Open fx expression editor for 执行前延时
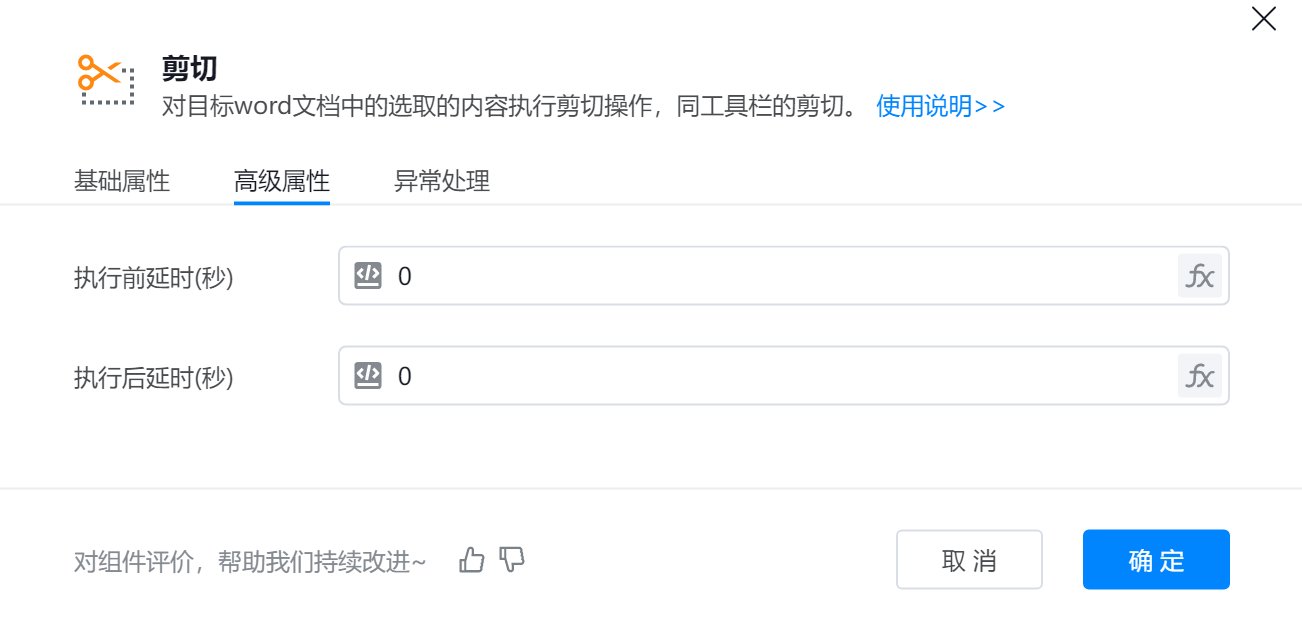Image resolution: width=1302 pixels, height=622 pixels. (x=1199, y=276)
